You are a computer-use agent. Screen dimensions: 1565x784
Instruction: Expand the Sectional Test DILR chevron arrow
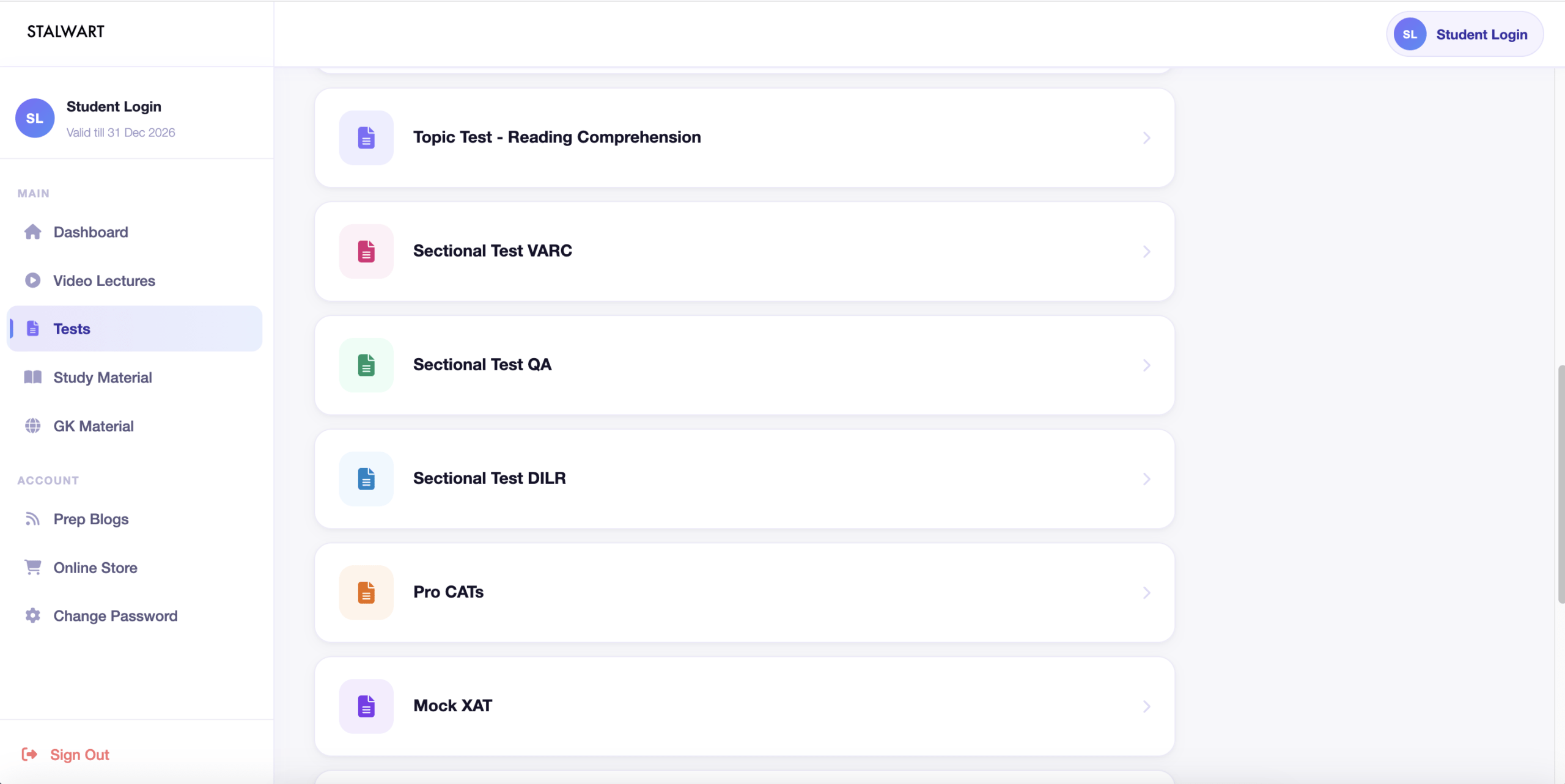point(1147,479)
